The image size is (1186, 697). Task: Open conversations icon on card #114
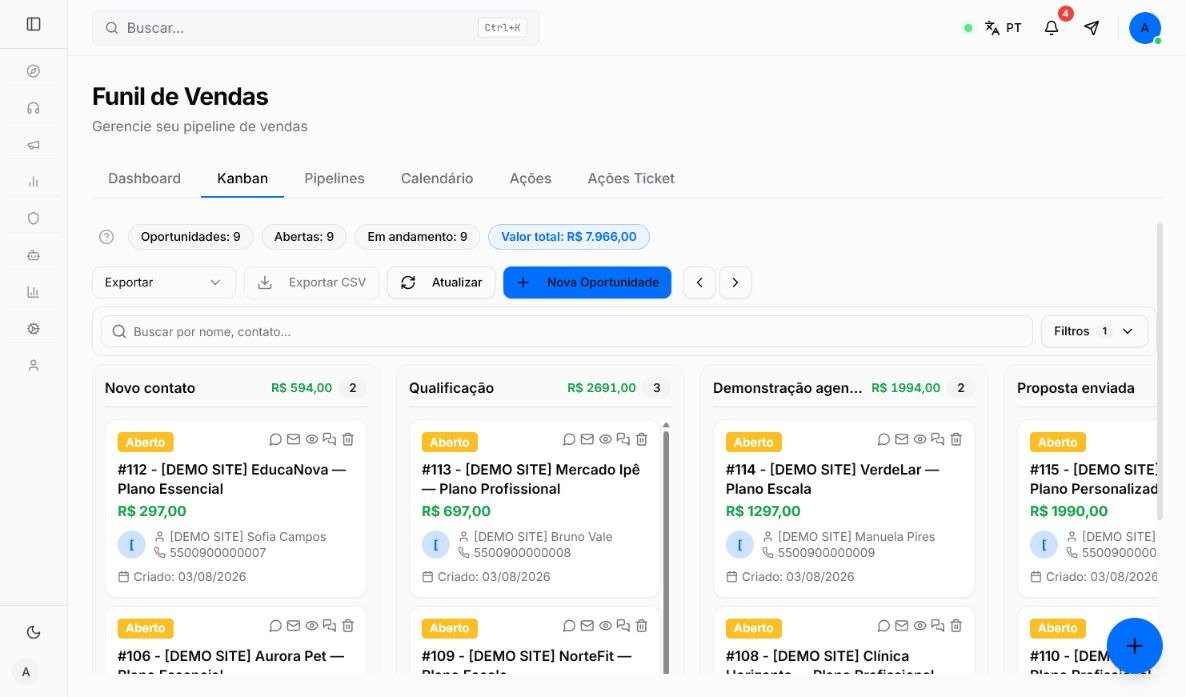coord(937,439)
